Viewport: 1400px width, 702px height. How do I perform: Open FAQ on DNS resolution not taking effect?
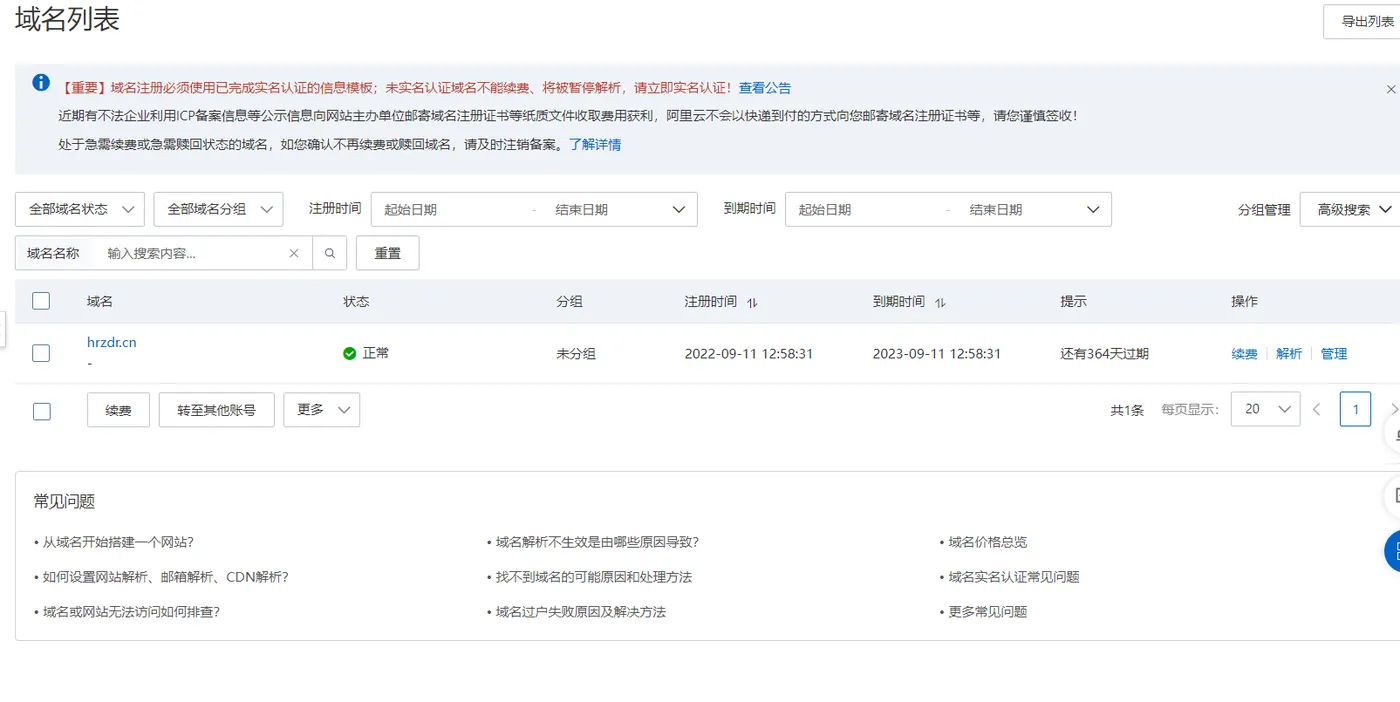(x=597, y=542)
